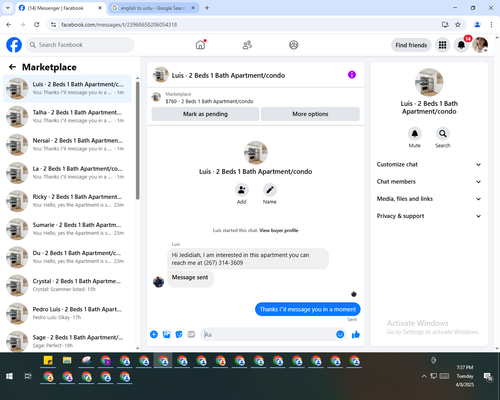Click the Facebook logo icon
This screenshot has height=400, width=500.
click(14, 45)
